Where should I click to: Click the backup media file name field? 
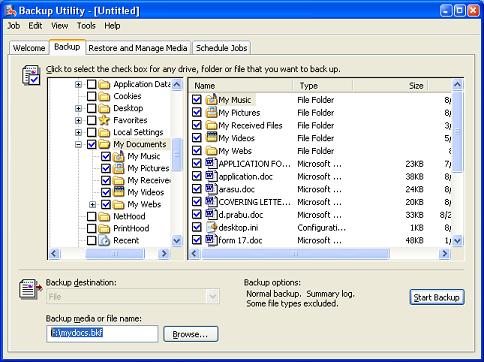[102, 333]
